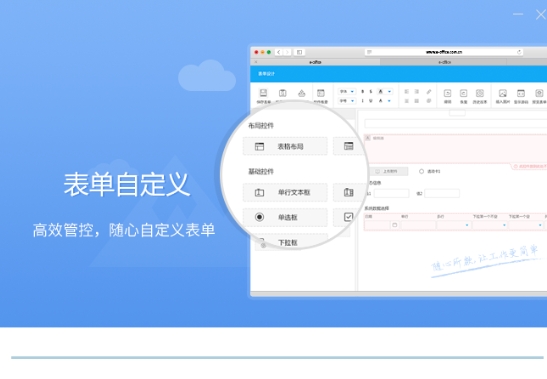Click the browser address bar
The width and height of the screenshot is (547, 379).
(x=444, y=52)
